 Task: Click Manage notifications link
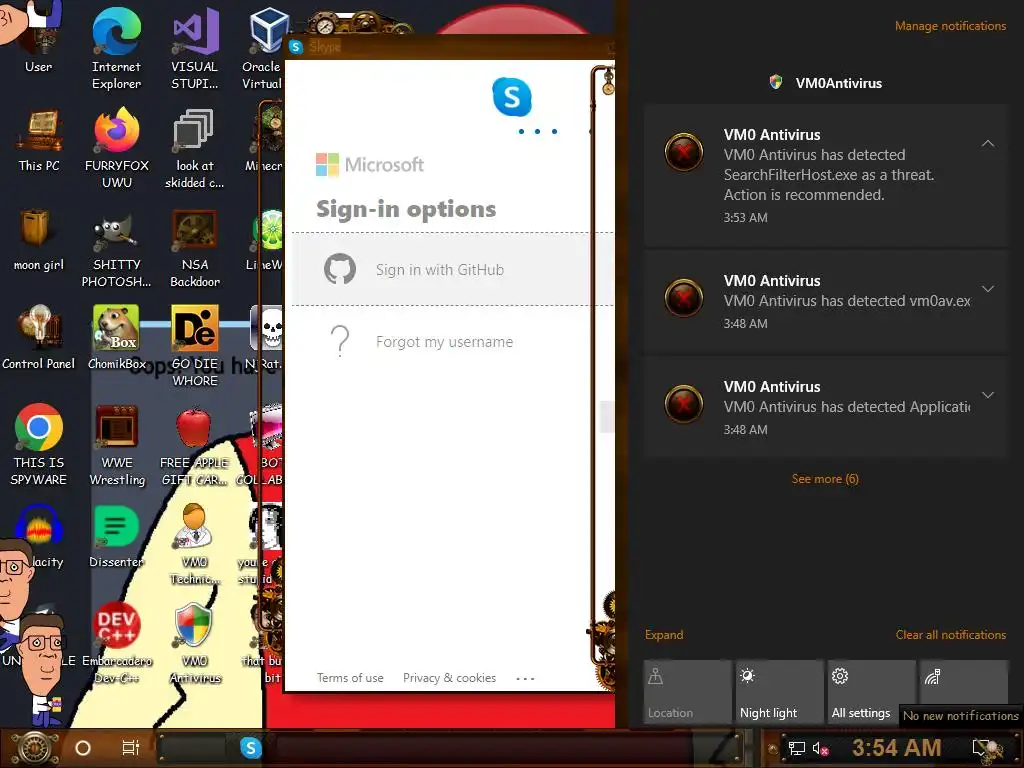950,26
